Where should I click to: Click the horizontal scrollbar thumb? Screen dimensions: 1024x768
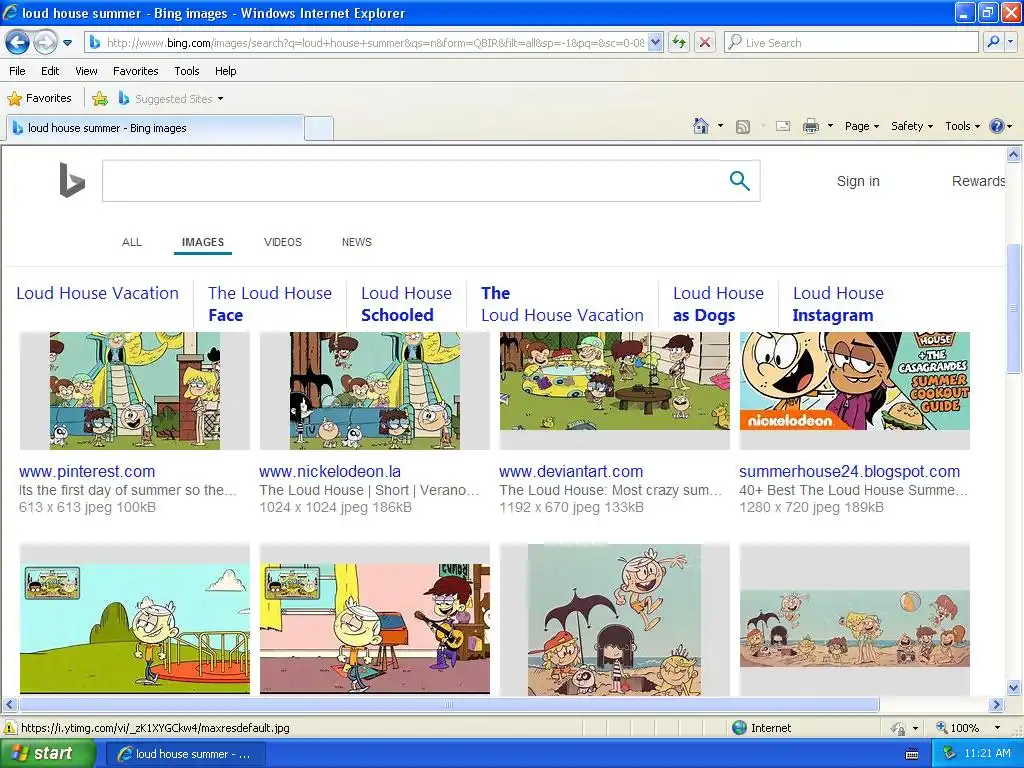click(449, 705)
